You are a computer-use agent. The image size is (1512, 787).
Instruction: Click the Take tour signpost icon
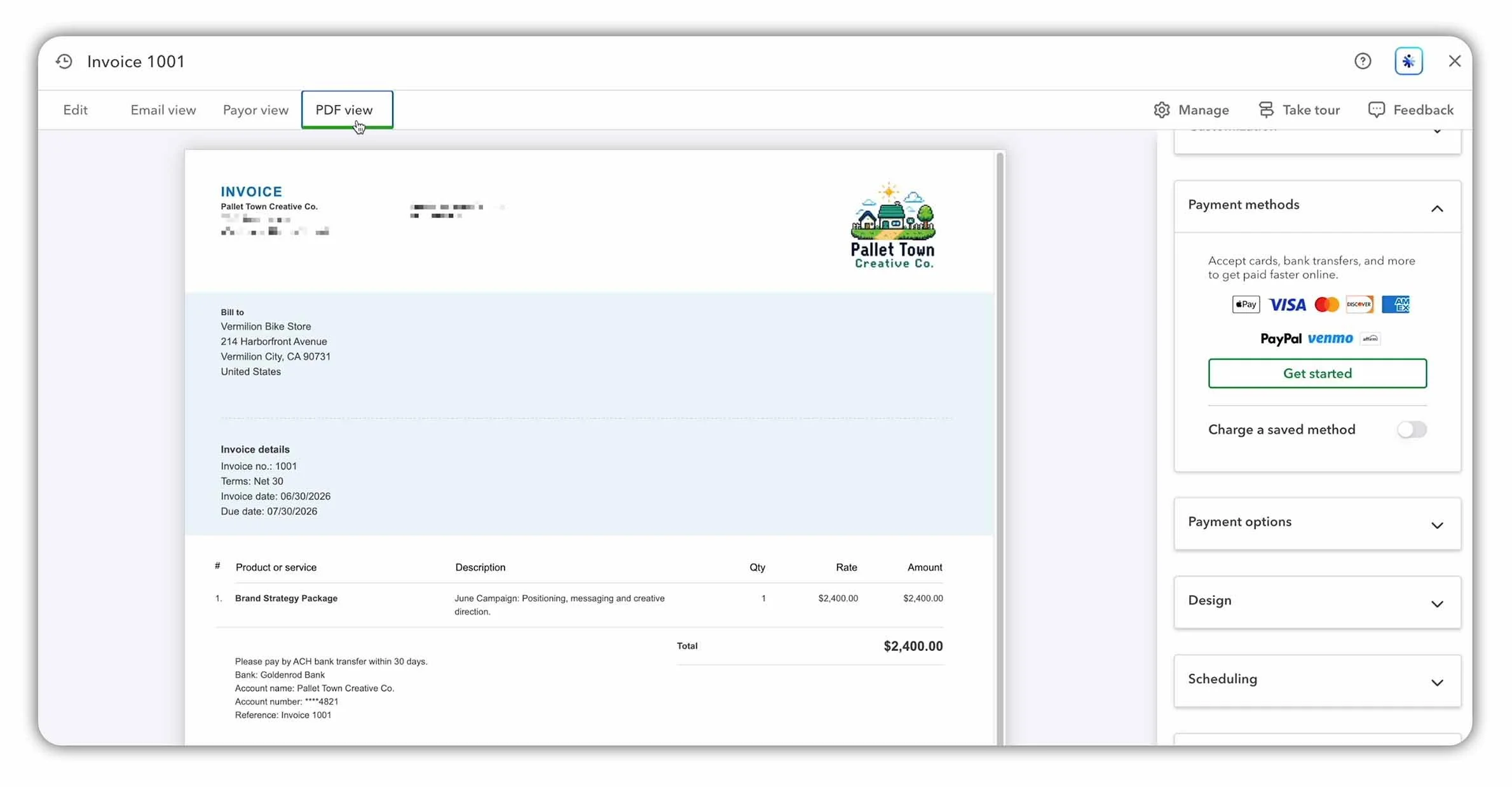1266,110
